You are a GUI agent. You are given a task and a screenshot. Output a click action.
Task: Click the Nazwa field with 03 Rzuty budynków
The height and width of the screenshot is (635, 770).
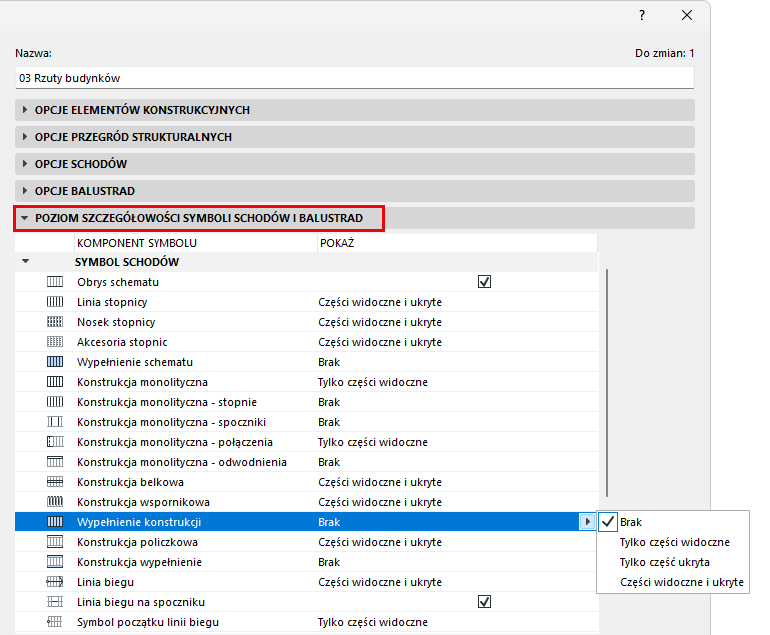(x=355, y=78)
